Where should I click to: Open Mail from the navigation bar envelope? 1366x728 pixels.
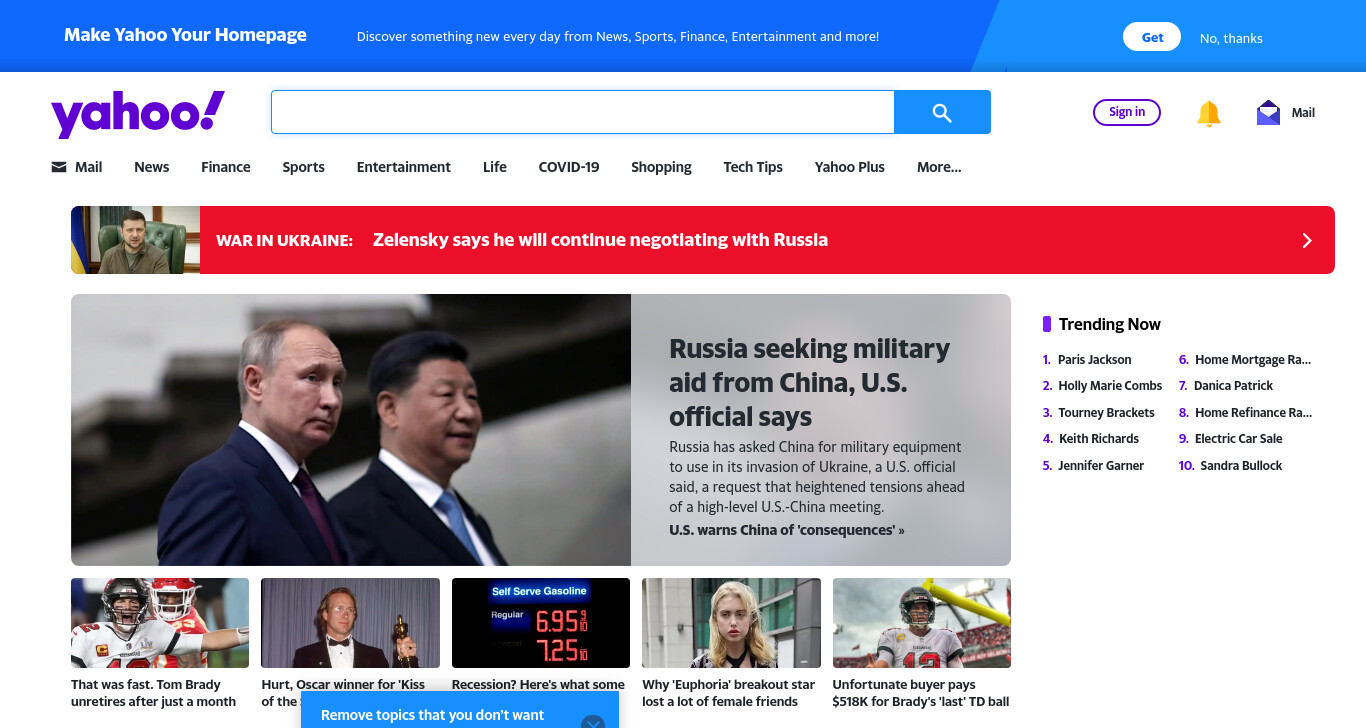(x=59, y=167)
